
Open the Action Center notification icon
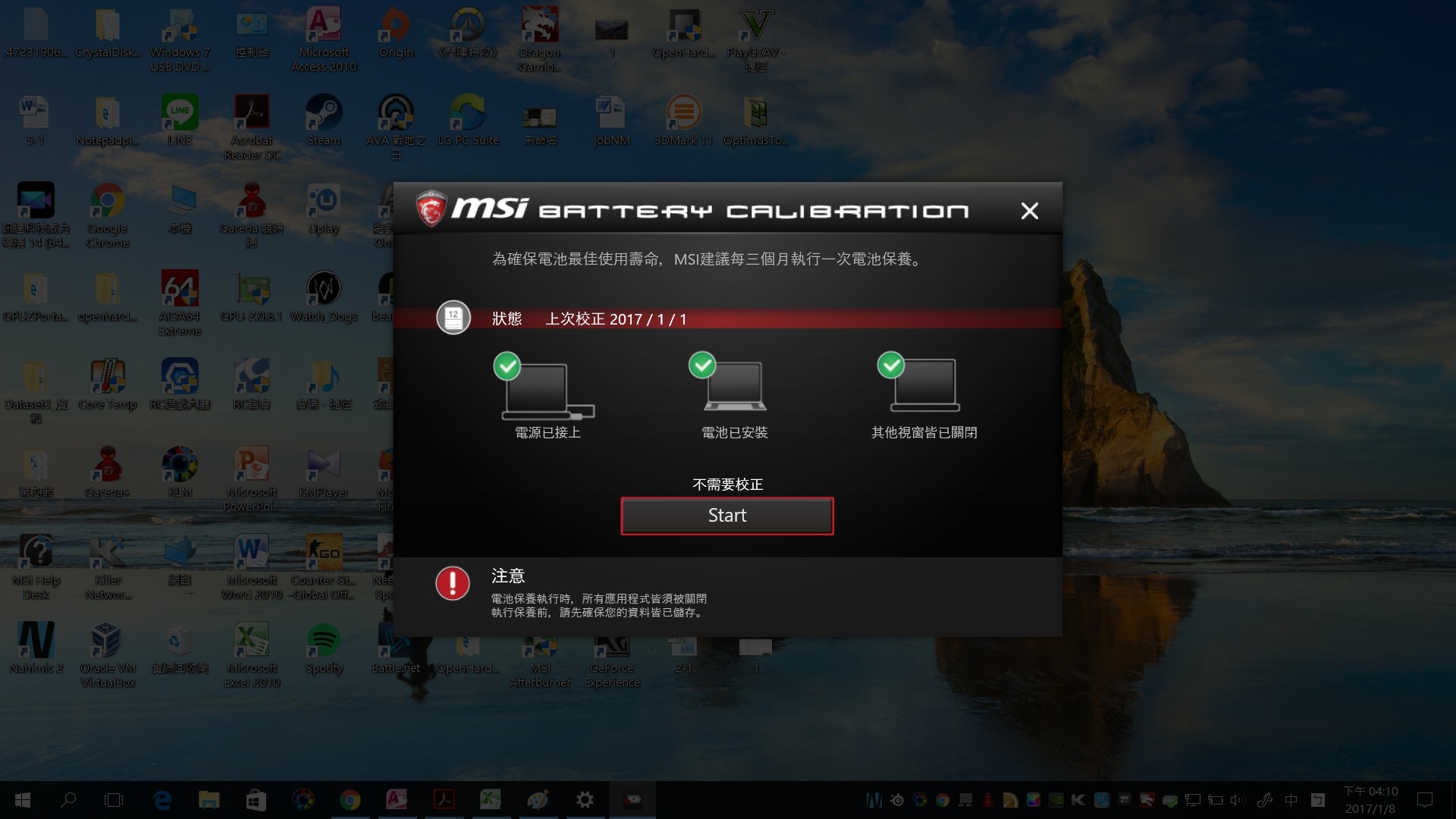click(1425, 800)
